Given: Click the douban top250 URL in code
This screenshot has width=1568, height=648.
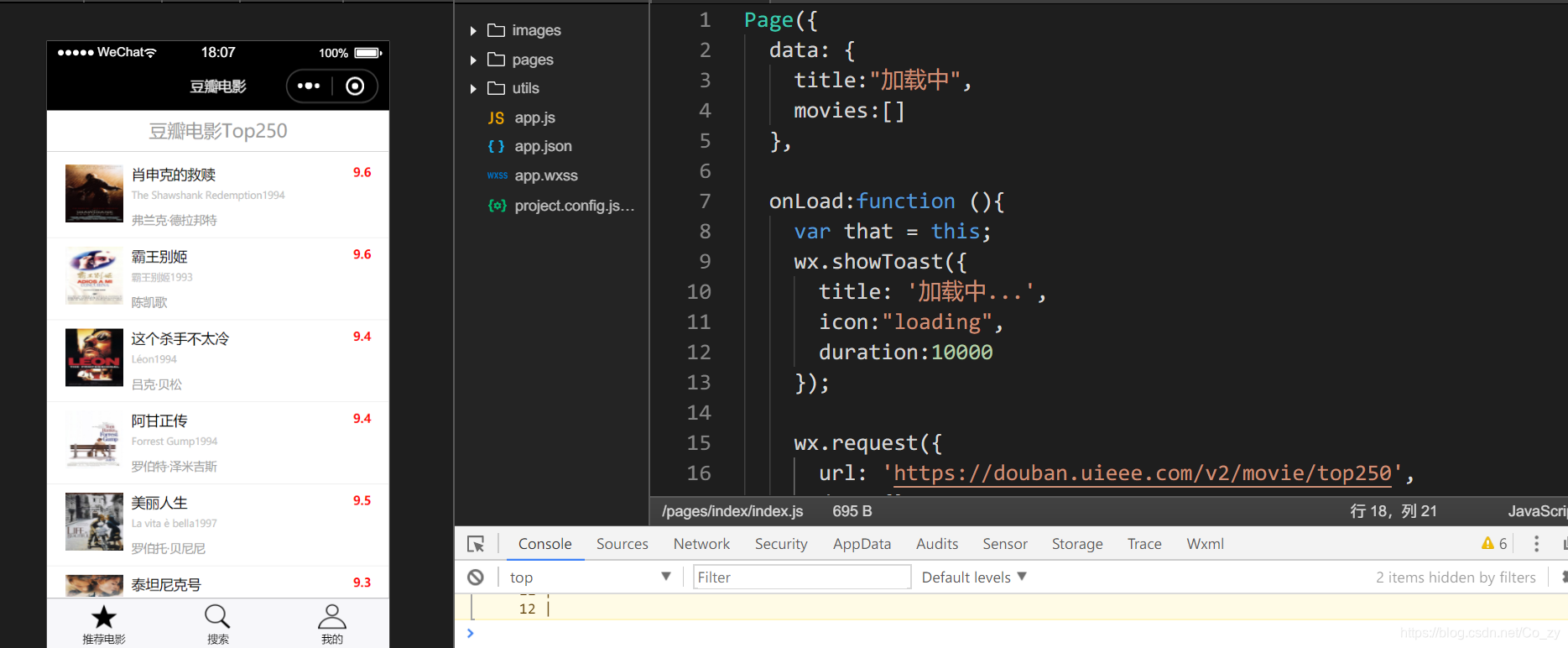Looking at the screenshot, I should (1142, 473).
